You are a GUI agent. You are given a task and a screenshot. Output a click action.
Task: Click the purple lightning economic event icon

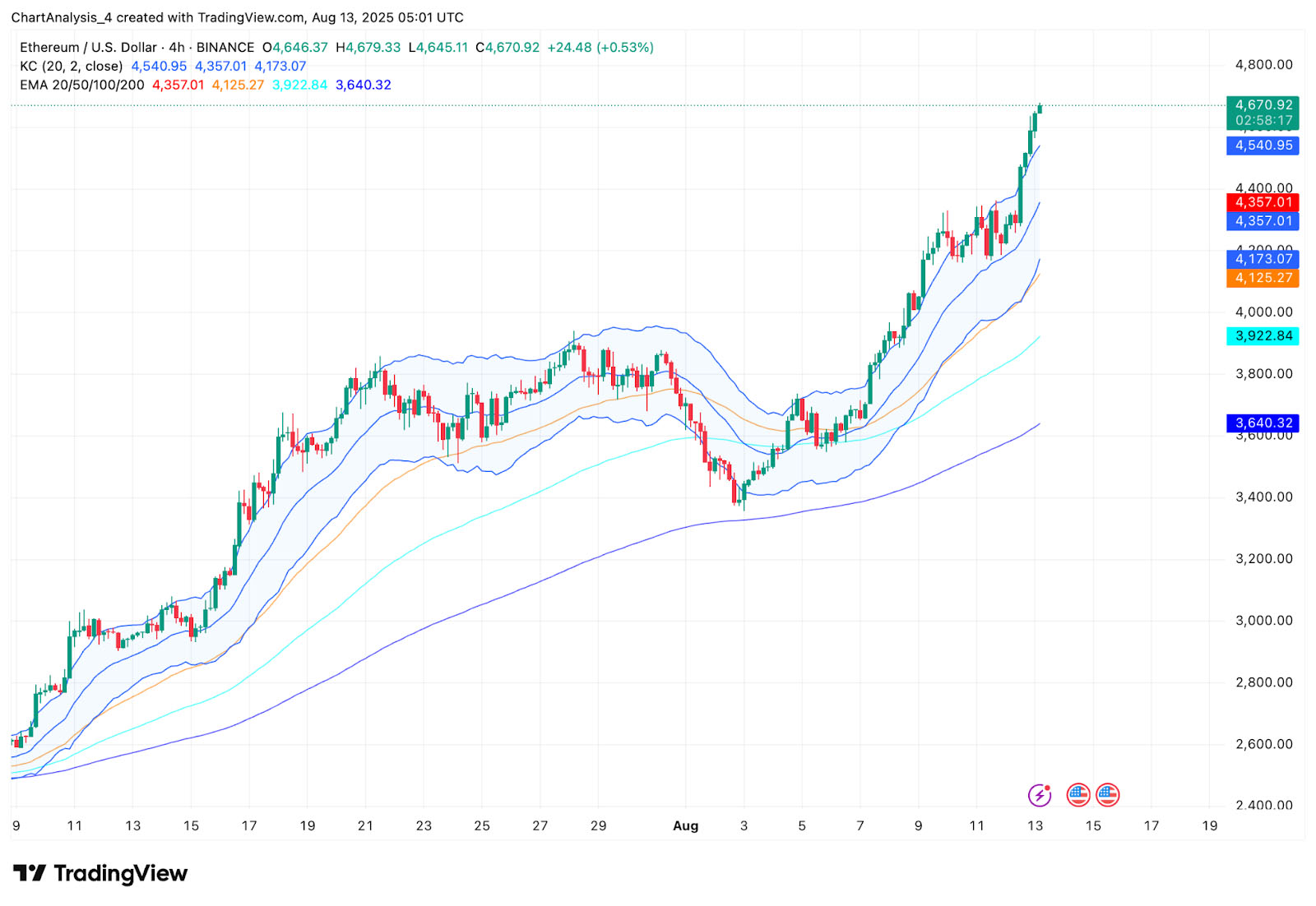coord(1040,794)
